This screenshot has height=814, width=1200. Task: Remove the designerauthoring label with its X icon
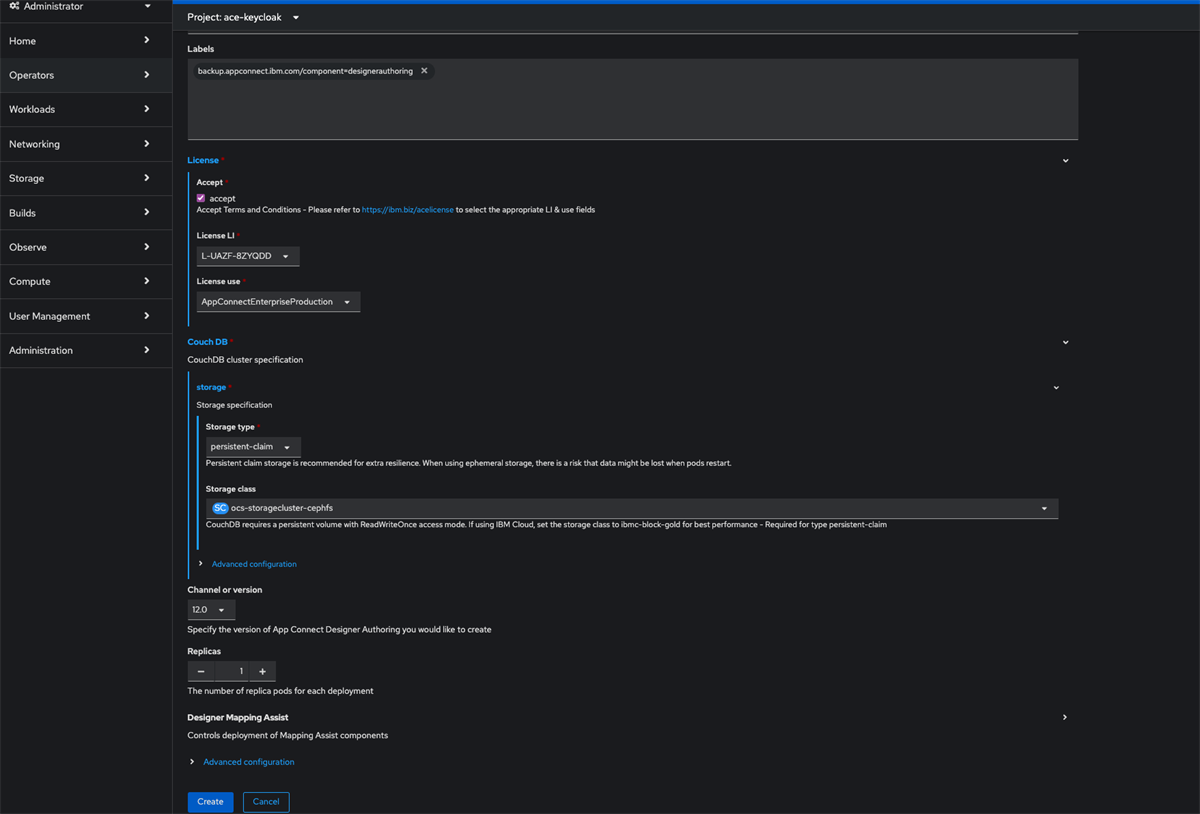[x=424, y=70]
